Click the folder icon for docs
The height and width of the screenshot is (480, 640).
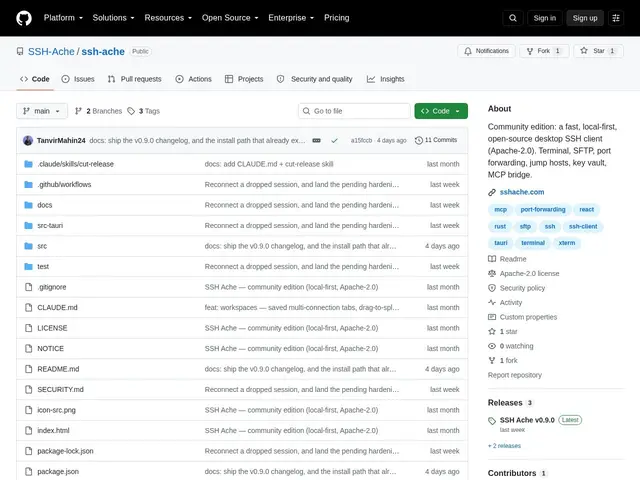(x=28, y=205)
